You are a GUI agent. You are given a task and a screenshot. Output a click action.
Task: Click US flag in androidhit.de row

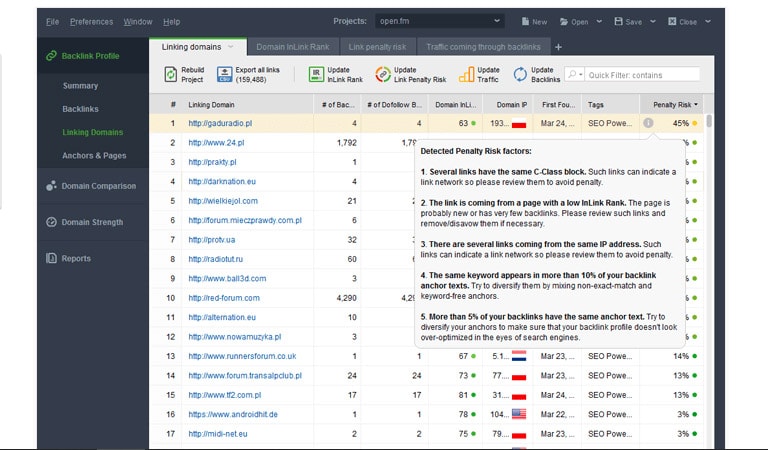519,414
